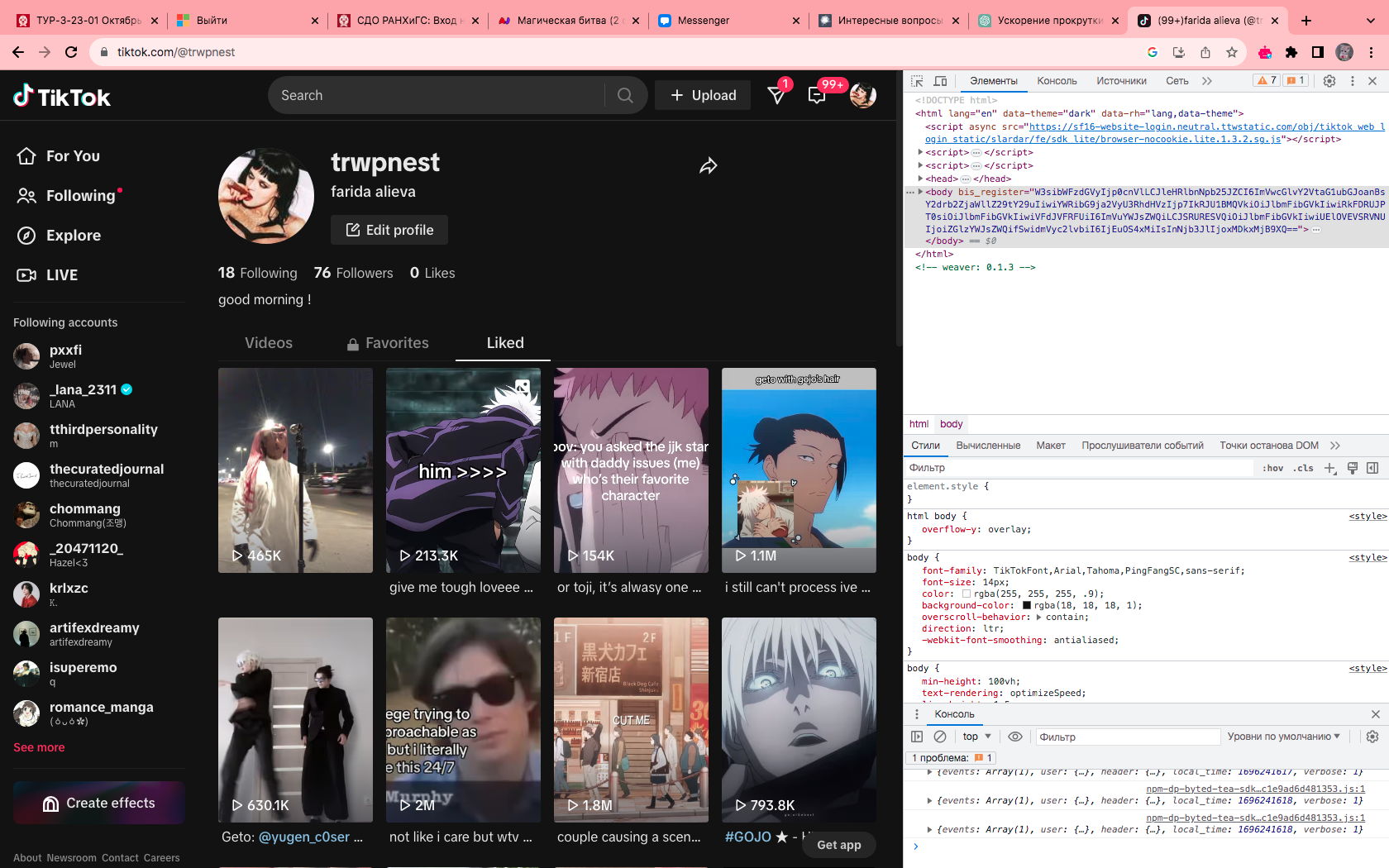Expand the head element node
The image size is (1389, 868).
point(920,179)
